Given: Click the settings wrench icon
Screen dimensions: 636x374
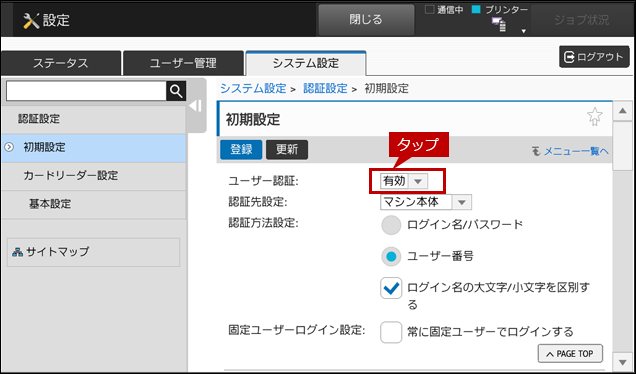Looking at the screenshot, I should tap(31, 20).
